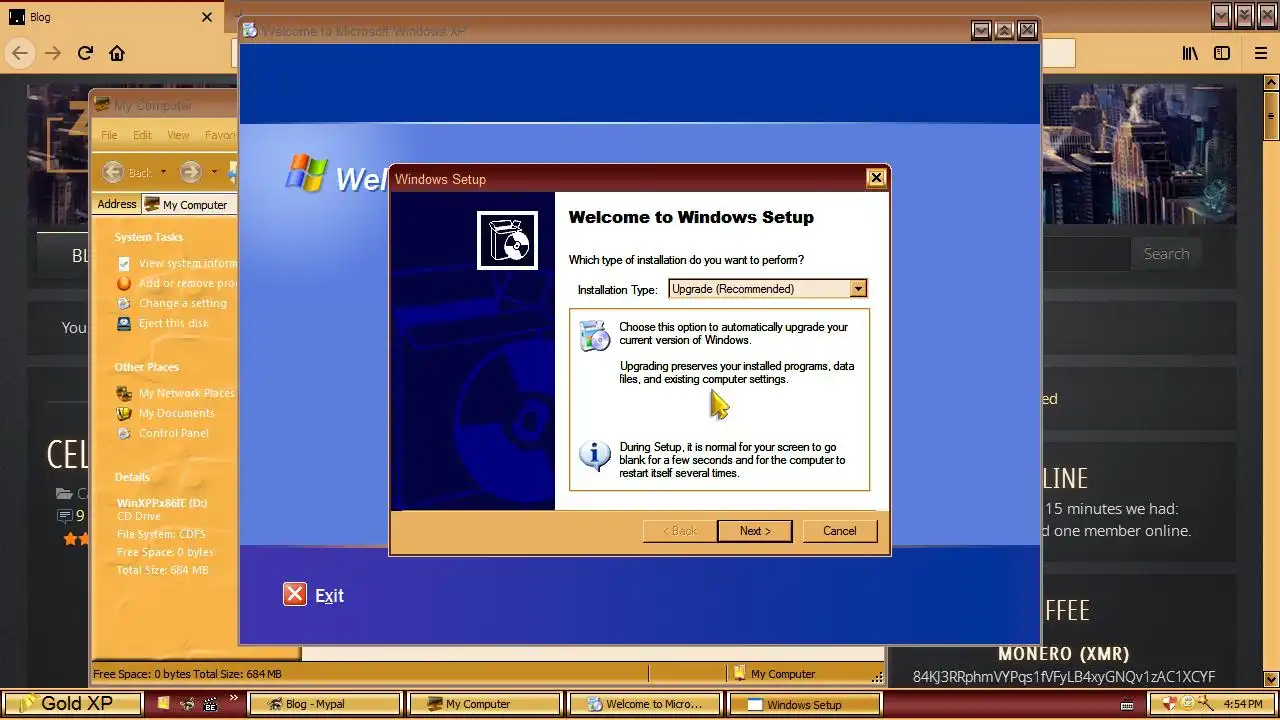Open the Installation Type dropdown
This screenshot has width=1280, height=720.
857,289
